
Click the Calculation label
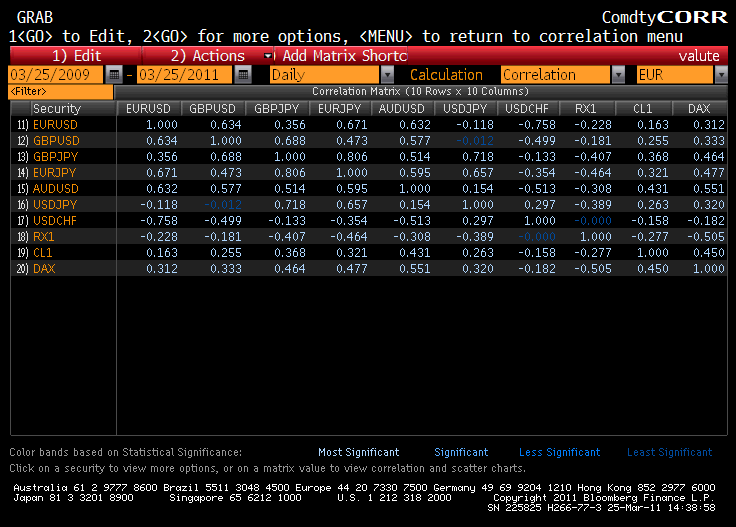click(x=446, y=75)
